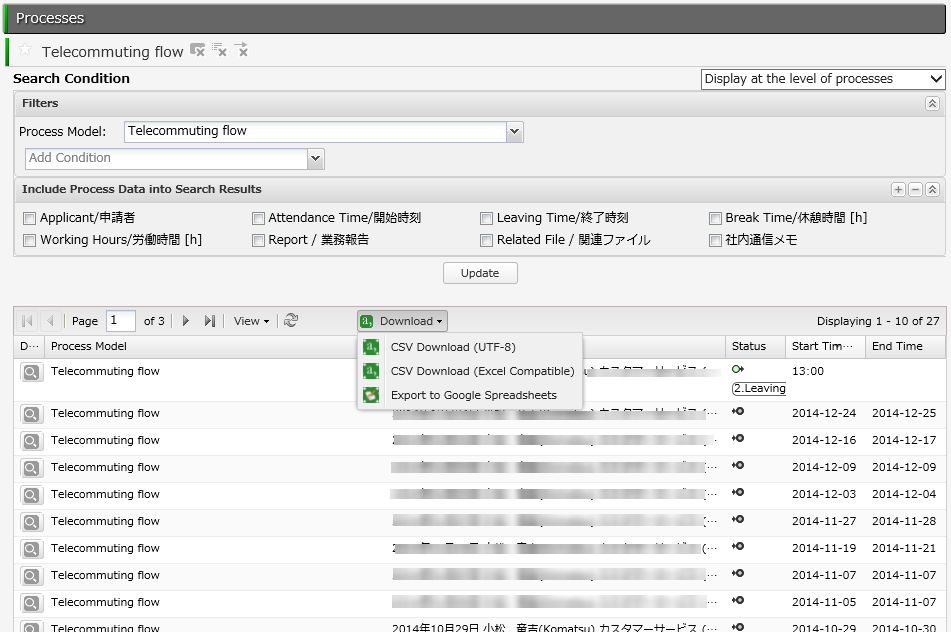
Task: Expand the Add Condition combo box
Action: [x=316, y=158]
